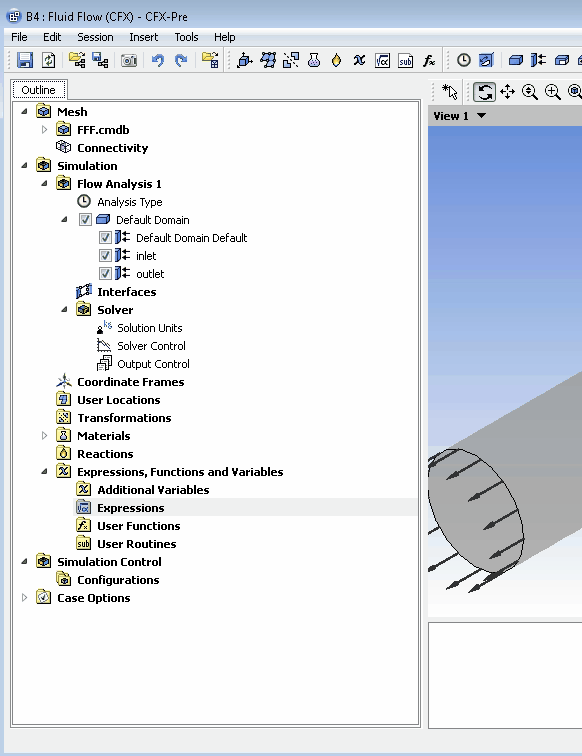Collapse the Flow Analysis 1 node
This screenshot has width=582, height=756.
(44, 184)
